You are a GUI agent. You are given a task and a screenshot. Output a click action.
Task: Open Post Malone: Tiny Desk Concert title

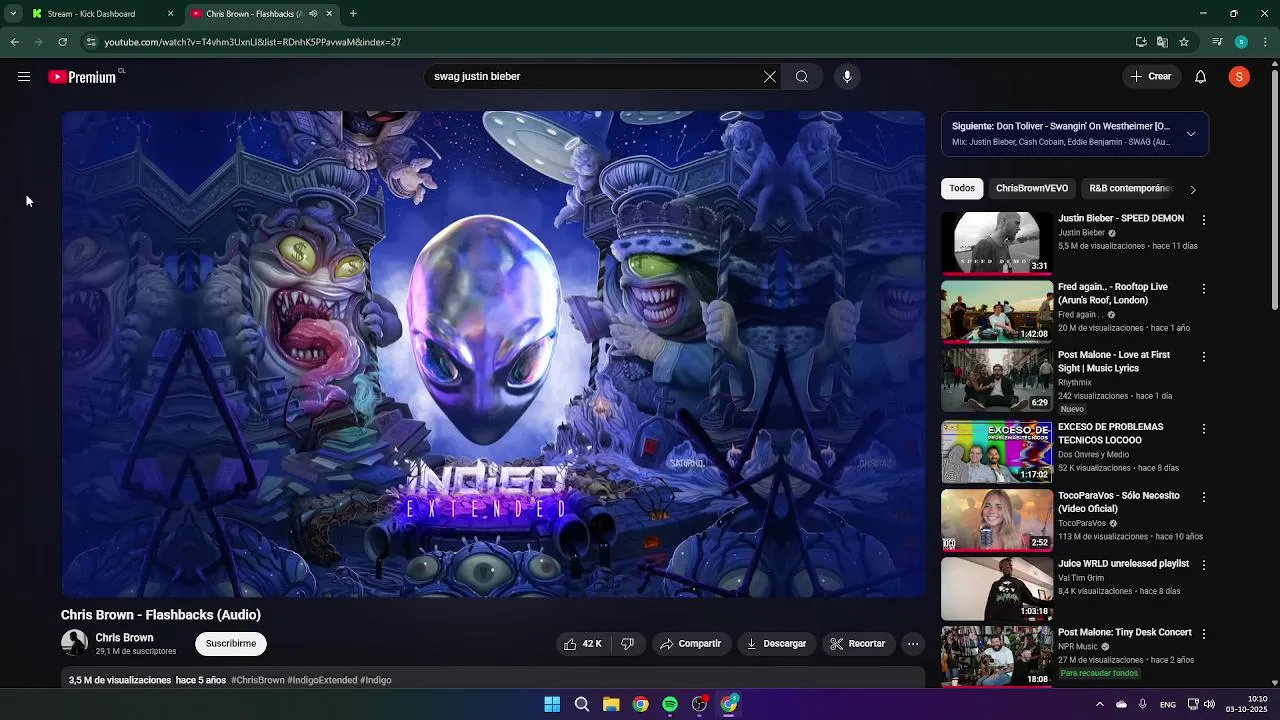tap(1125, 633)
